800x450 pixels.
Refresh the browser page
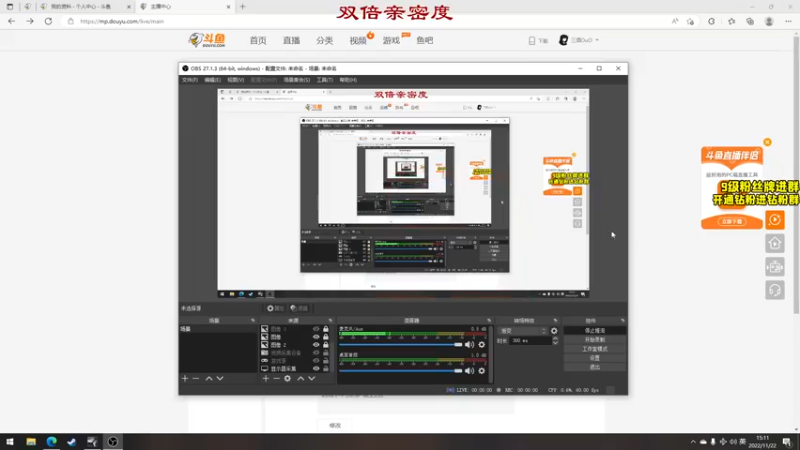point(48,21)
